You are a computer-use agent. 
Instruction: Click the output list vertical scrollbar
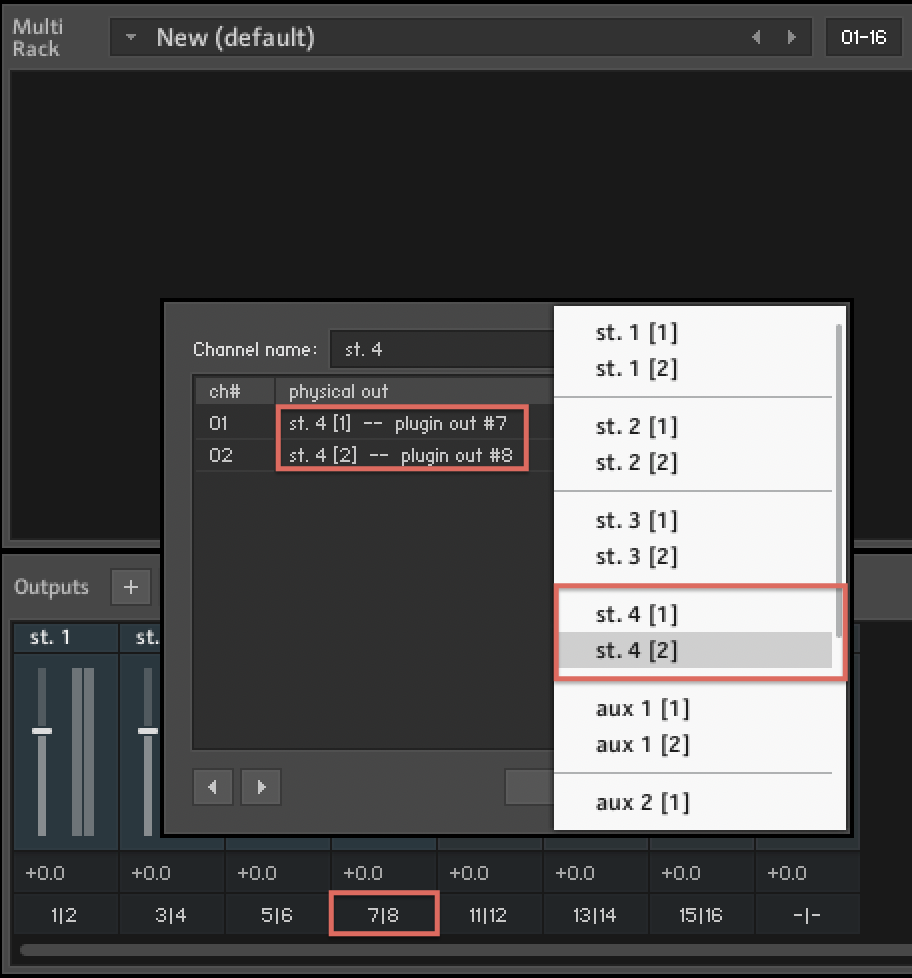[839, 480]
